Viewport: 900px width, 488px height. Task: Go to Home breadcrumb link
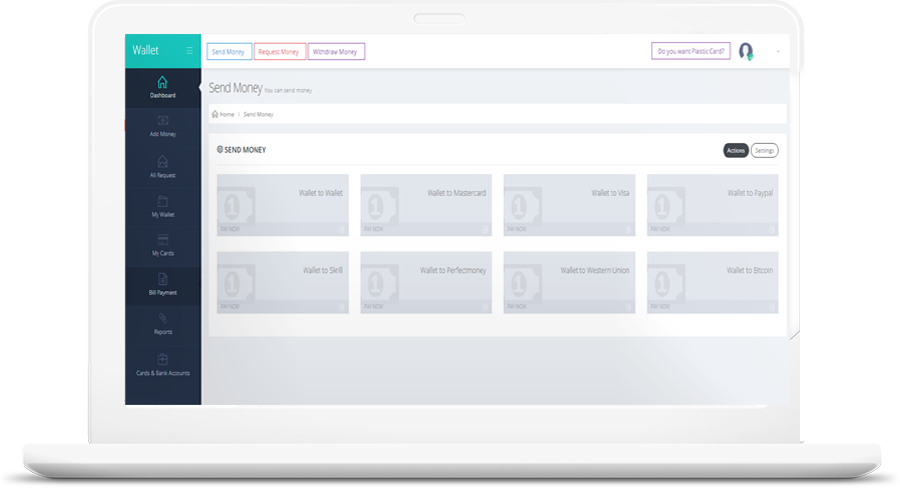click(223, 115)
